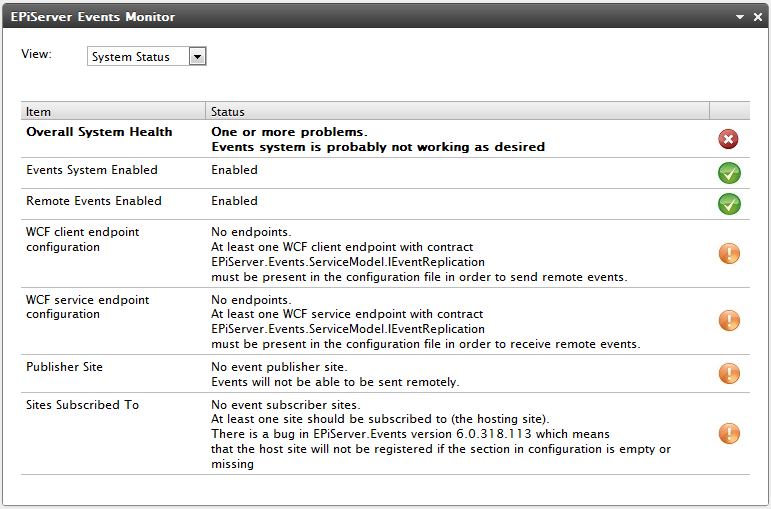Select the Remote Events Enabled label
Viewport: 771px width, 509px height.
tap(94, 201)
